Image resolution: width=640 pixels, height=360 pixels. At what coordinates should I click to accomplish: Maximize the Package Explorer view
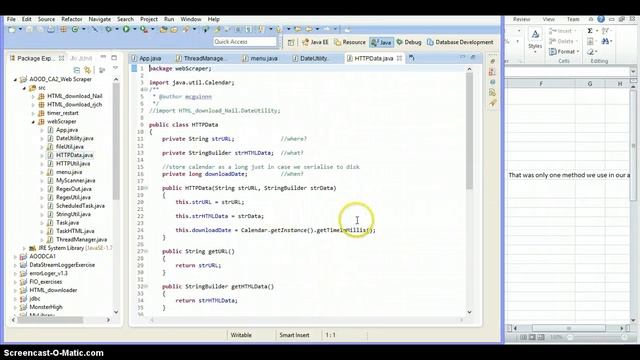click(114, 58)
